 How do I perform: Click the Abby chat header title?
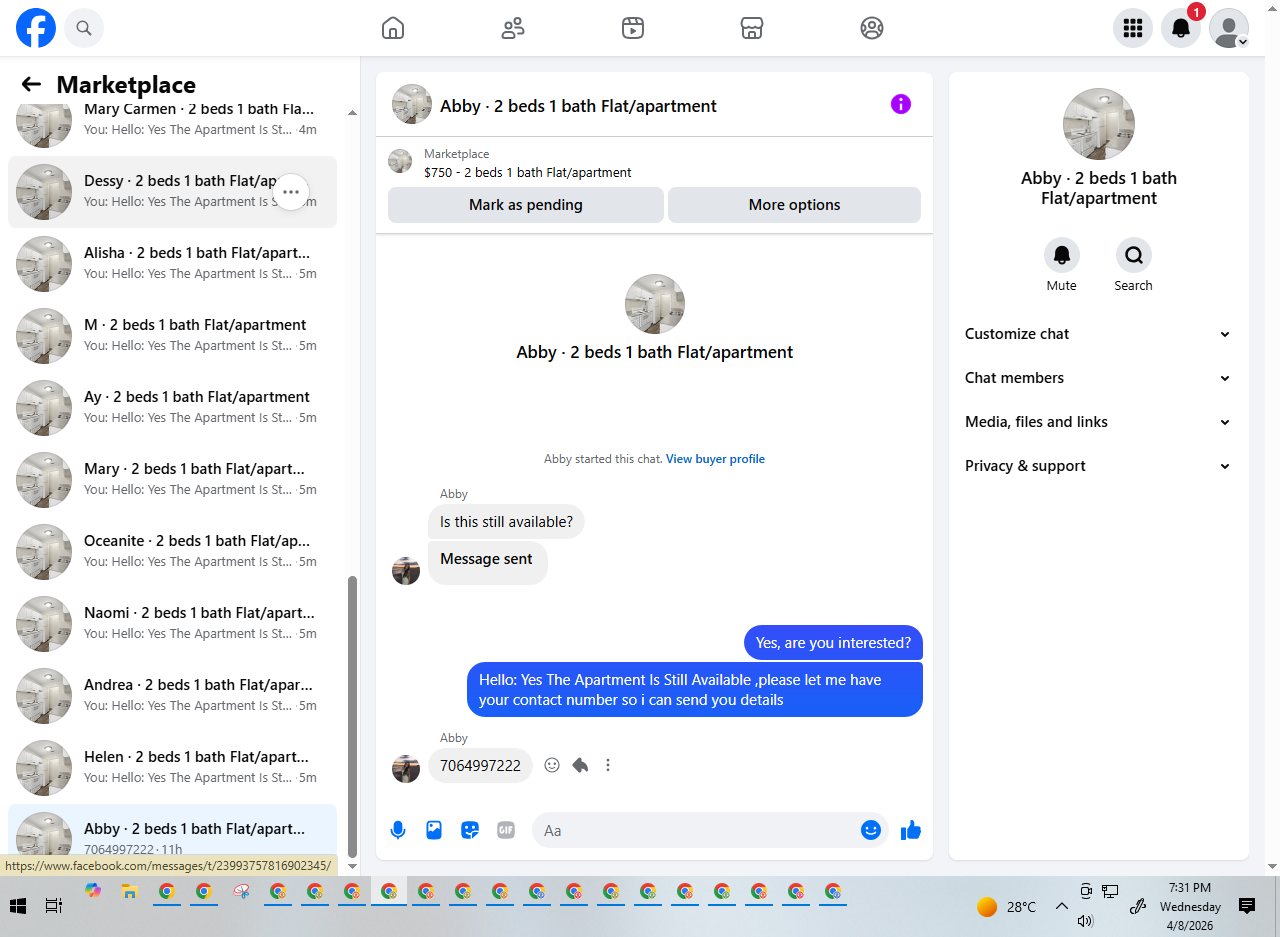pyautogui.click(x=578, y=105)
